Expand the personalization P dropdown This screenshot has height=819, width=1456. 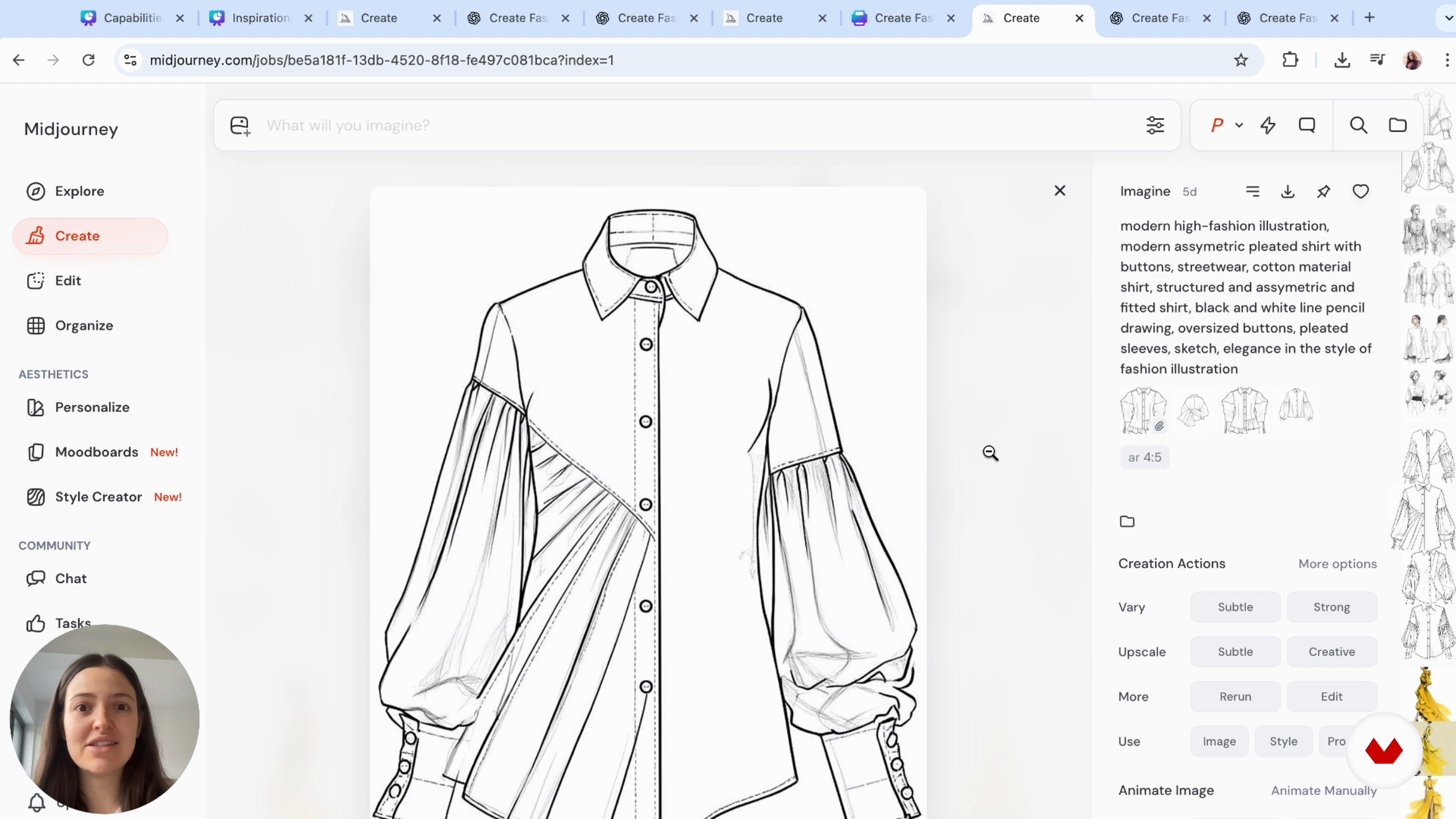[x=1238, y=126]
